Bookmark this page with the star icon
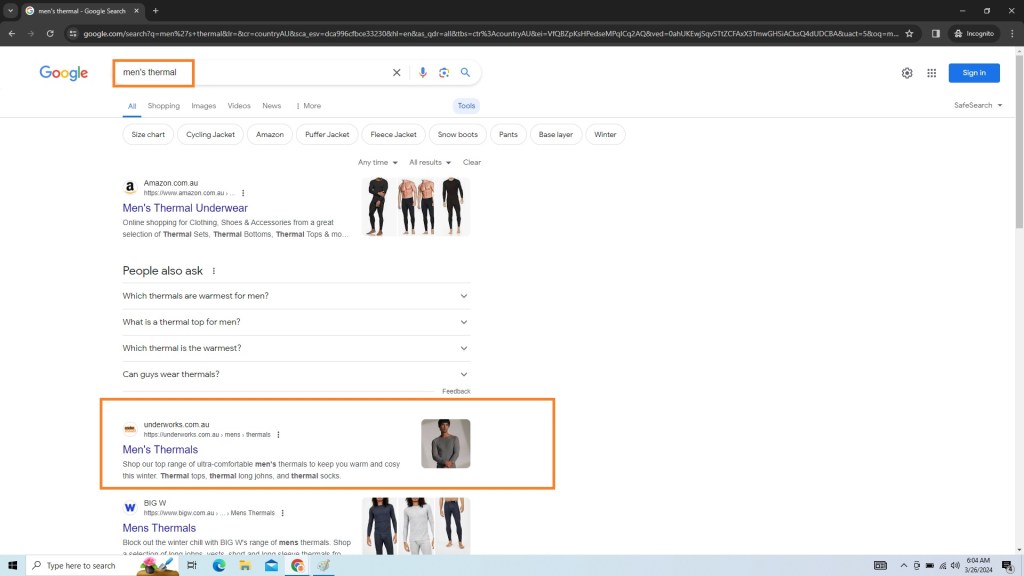This screenshot has height=576, width=1024. 908,33
